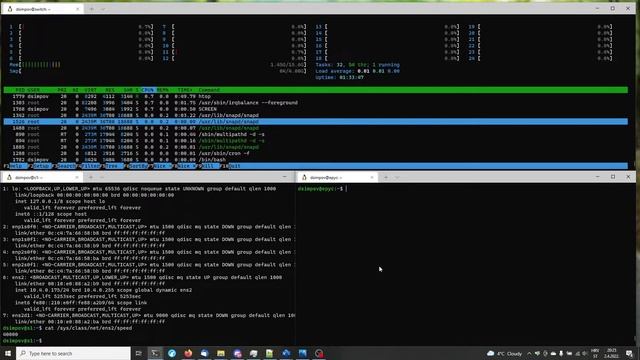Show hidden system tray icons
Viewport: 640px width, 360px height.
coord(529,353)
